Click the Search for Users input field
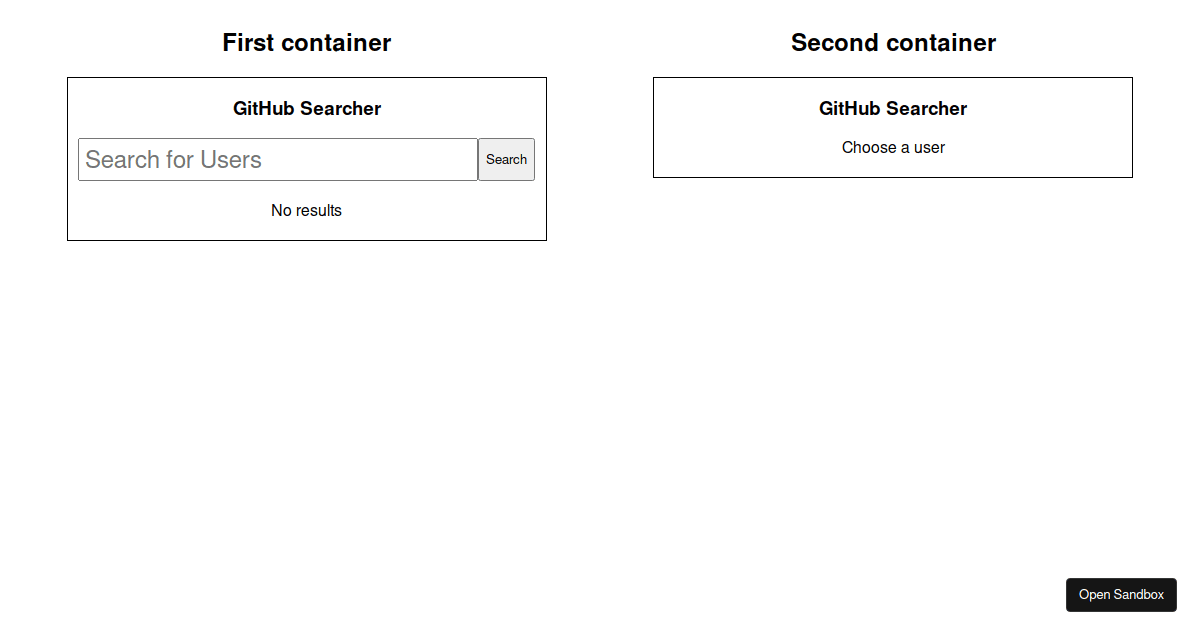The image size is (1200, 630). tap(278, 159)
